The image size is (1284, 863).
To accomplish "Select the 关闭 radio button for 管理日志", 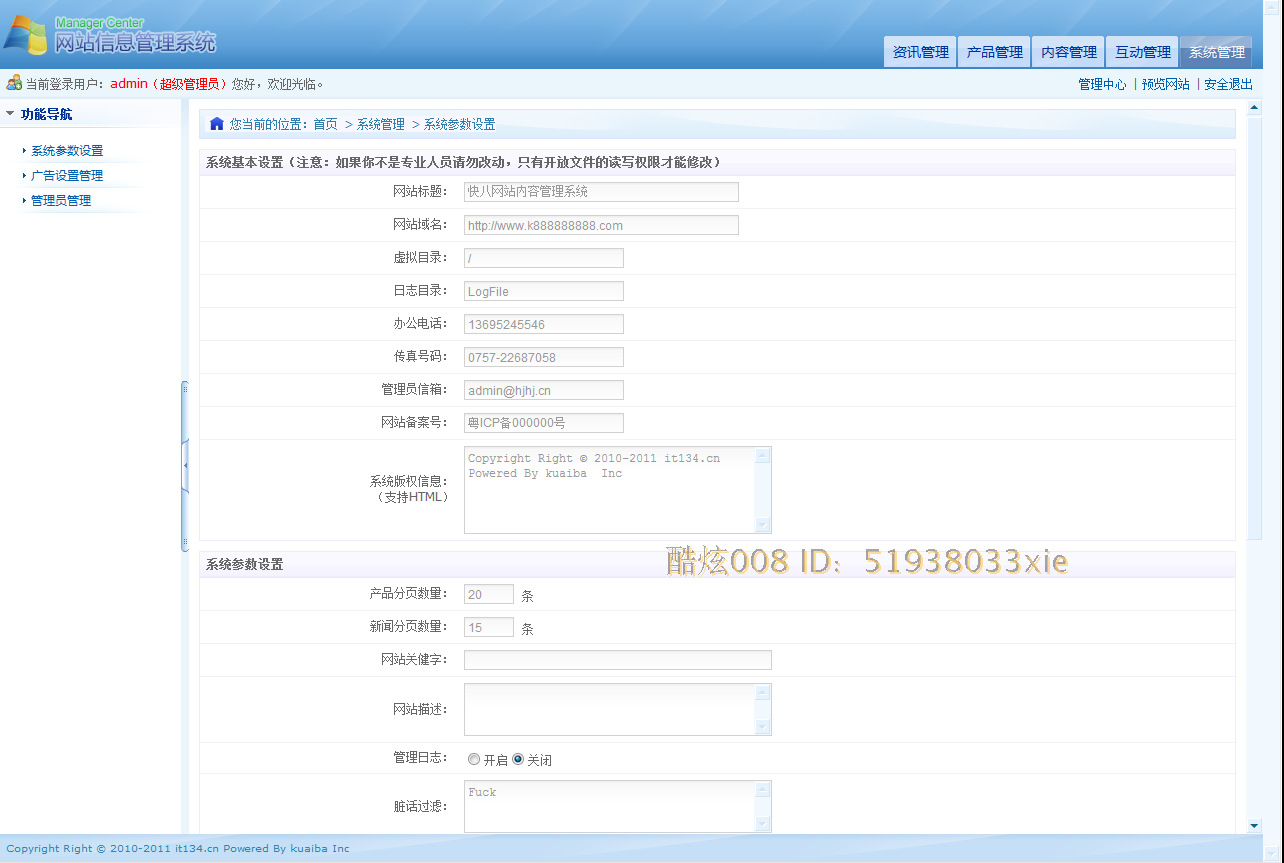I will click(517, 759).
